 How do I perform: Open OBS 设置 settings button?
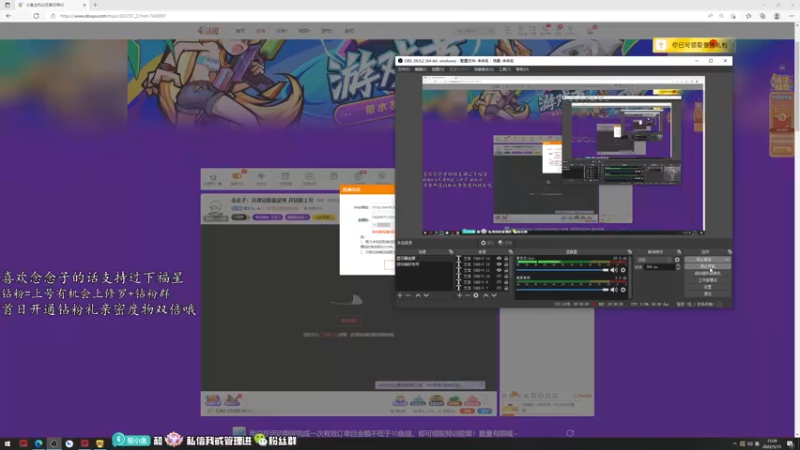708,287
